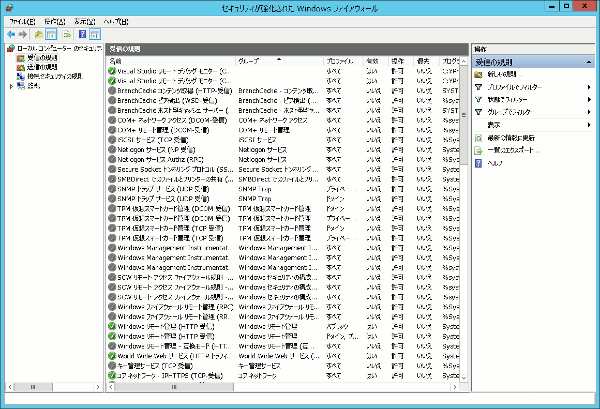Expand the 監視 node in the tree
Viewport: 600px width, 409px height.
tap(11, 86)
